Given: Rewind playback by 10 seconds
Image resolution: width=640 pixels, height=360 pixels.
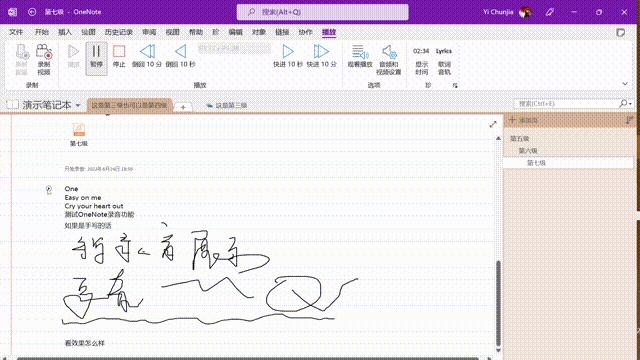Looking at the screenshot, I should (x=180, y=56).
